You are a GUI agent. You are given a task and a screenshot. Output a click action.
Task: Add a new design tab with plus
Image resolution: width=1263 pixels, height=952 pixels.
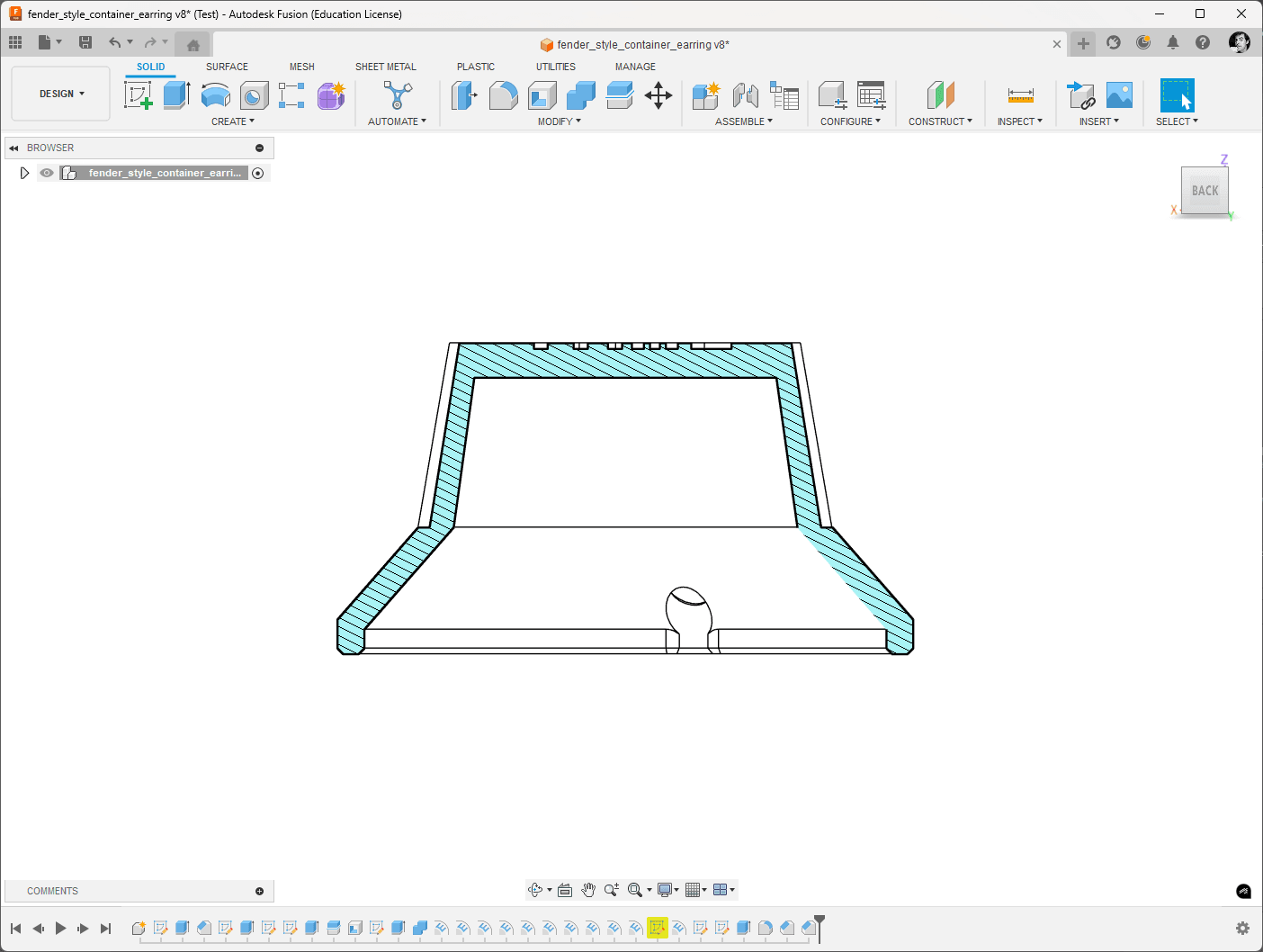1083,43
